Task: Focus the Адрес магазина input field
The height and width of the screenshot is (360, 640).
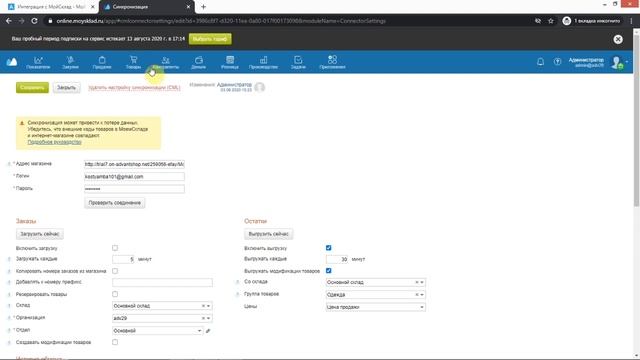Action: click(x=134, y=164)
